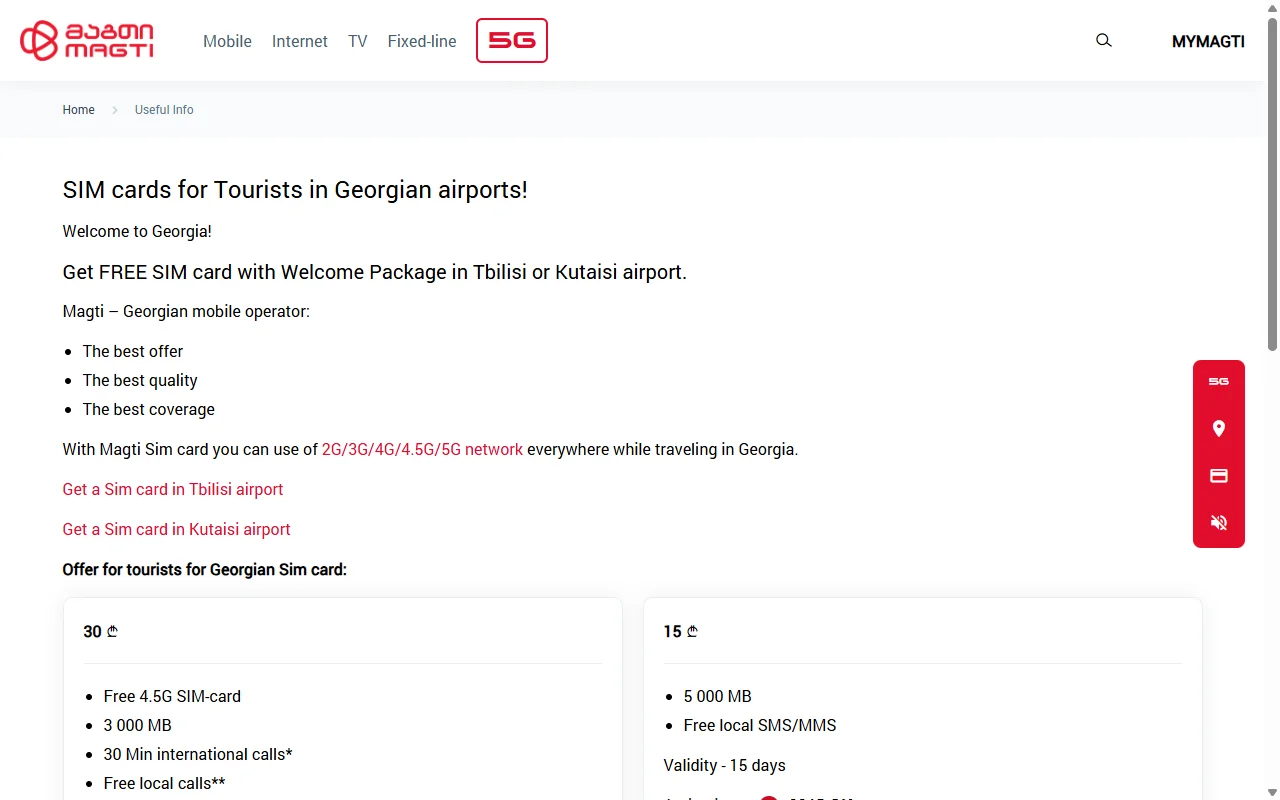Open the 5G button in top navigation
The height and width of the screenshot is (800, 1280).
[x=512, y=41]
